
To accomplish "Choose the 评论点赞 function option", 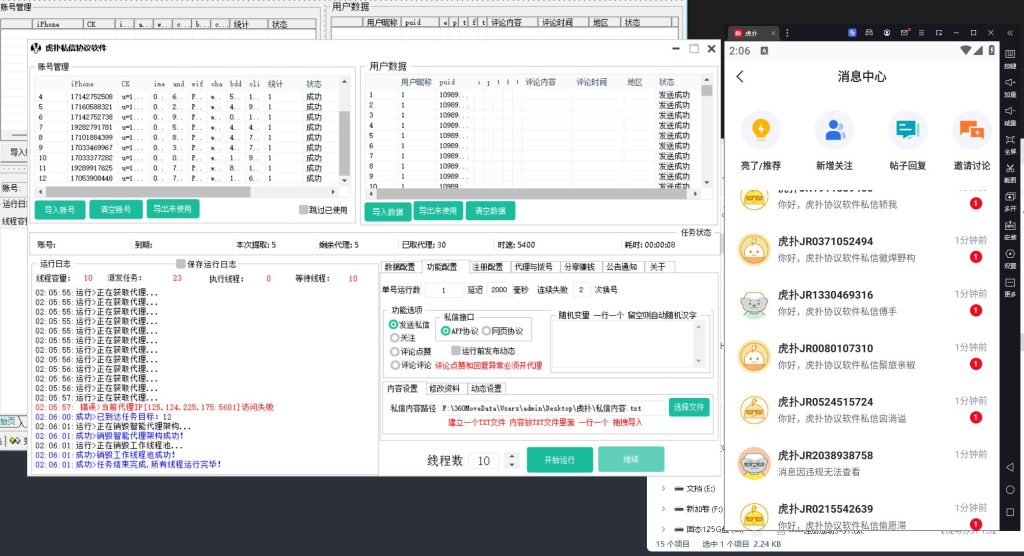I will coord(394,352).
